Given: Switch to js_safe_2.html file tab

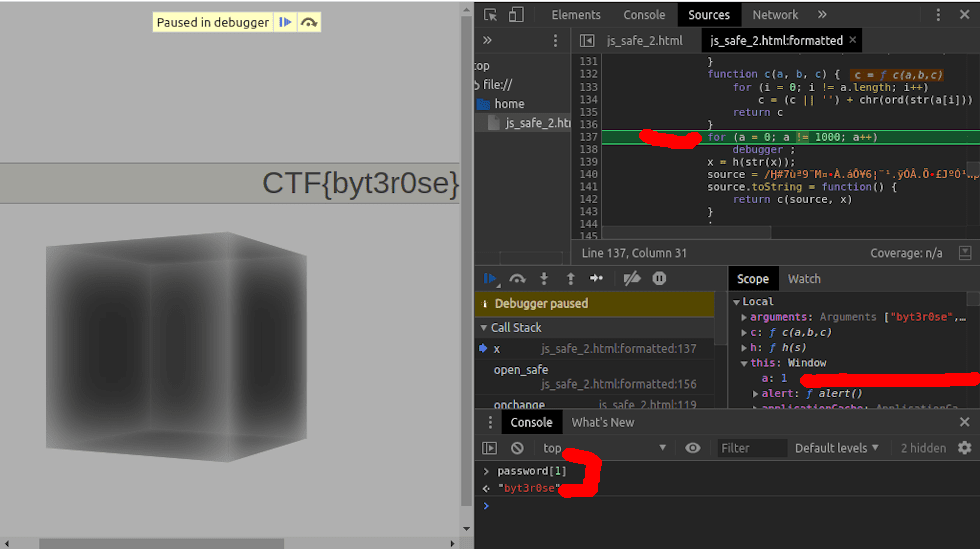Looking at the screenshot, I should click(644, 41).
